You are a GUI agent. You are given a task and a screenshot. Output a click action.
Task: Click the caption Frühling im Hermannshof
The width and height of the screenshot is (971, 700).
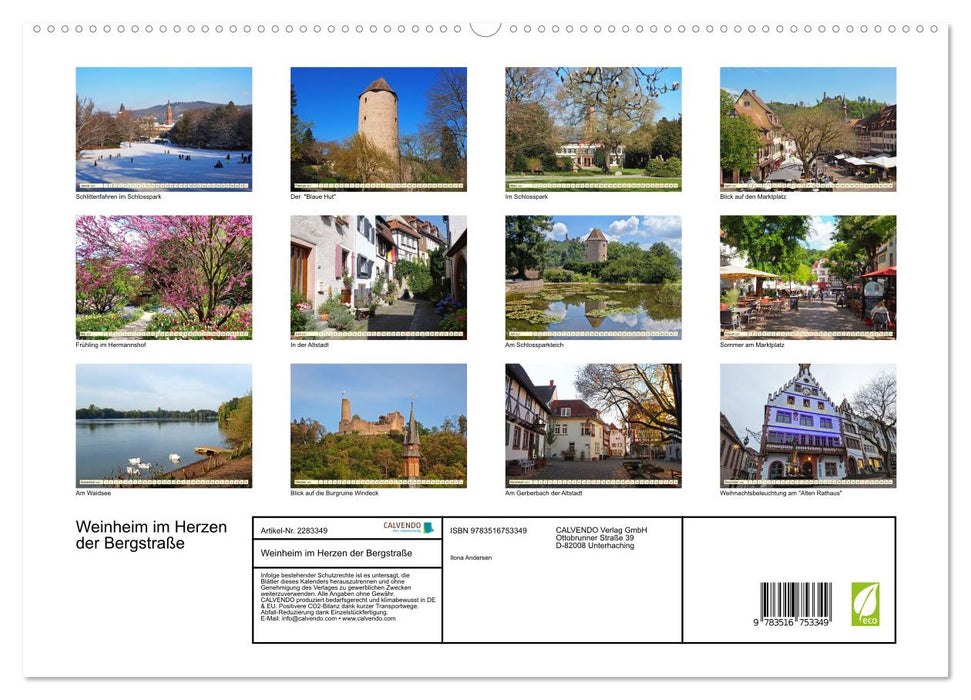[x=111, y=345]
